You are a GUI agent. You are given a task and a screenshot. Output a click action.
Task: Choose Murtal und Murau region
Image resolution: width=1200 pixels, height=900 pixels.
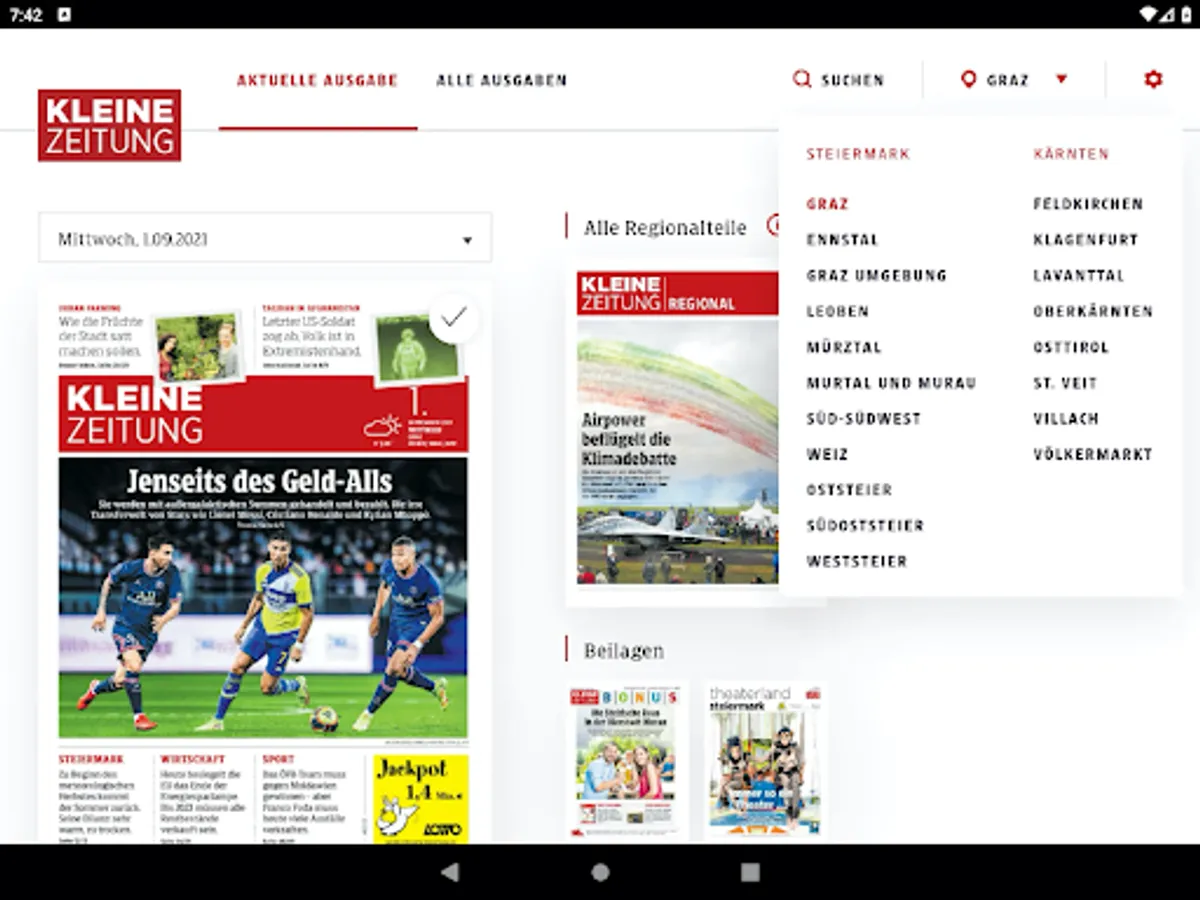click(892, 383)
